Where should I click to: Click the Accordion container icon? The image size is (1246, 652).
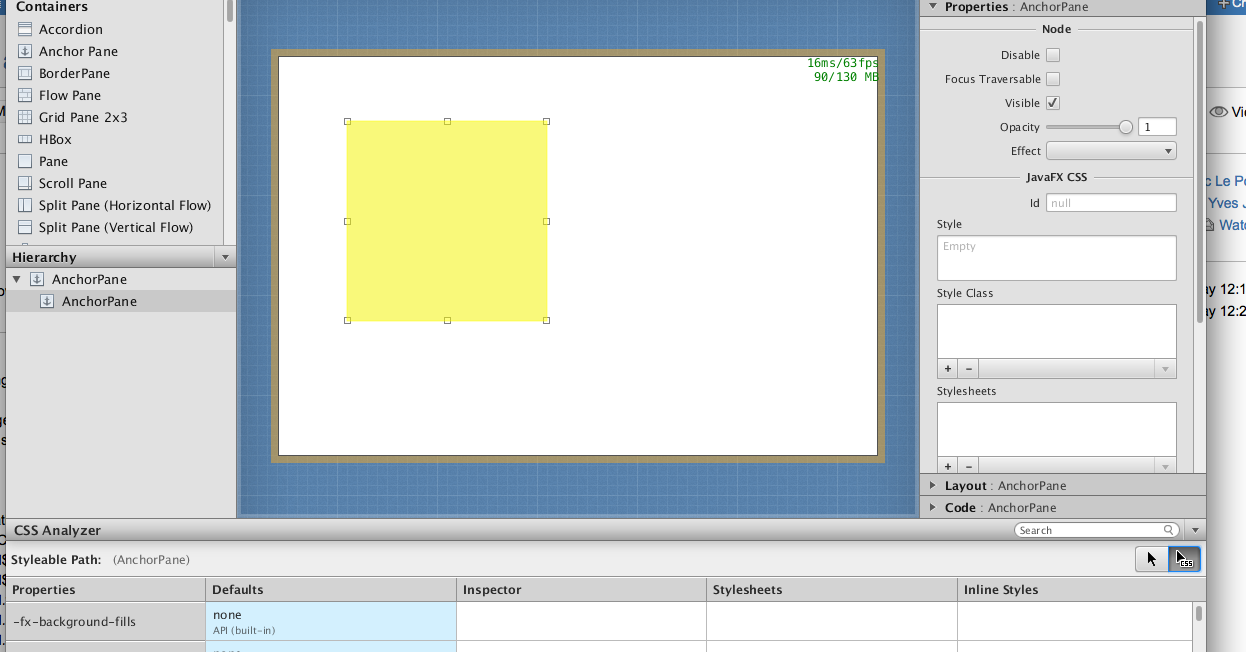point(25,29)
